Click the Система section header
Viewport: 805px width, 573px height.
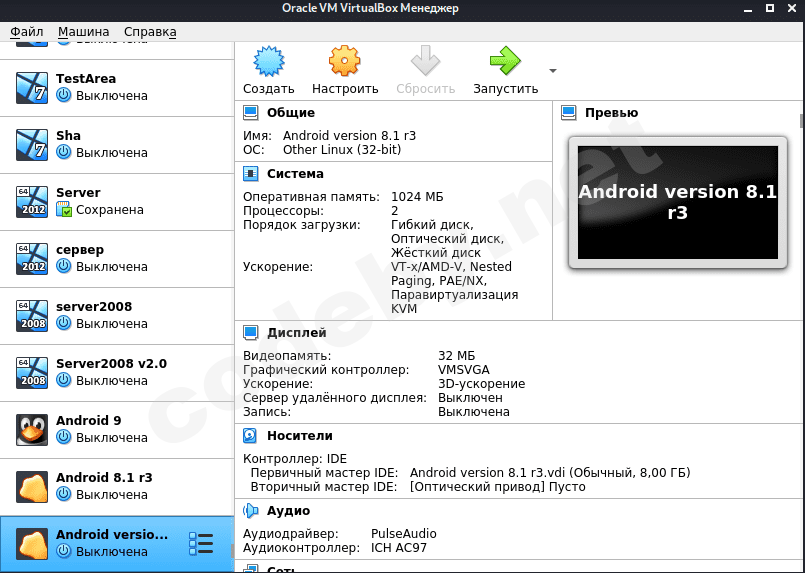pos(295,174)
